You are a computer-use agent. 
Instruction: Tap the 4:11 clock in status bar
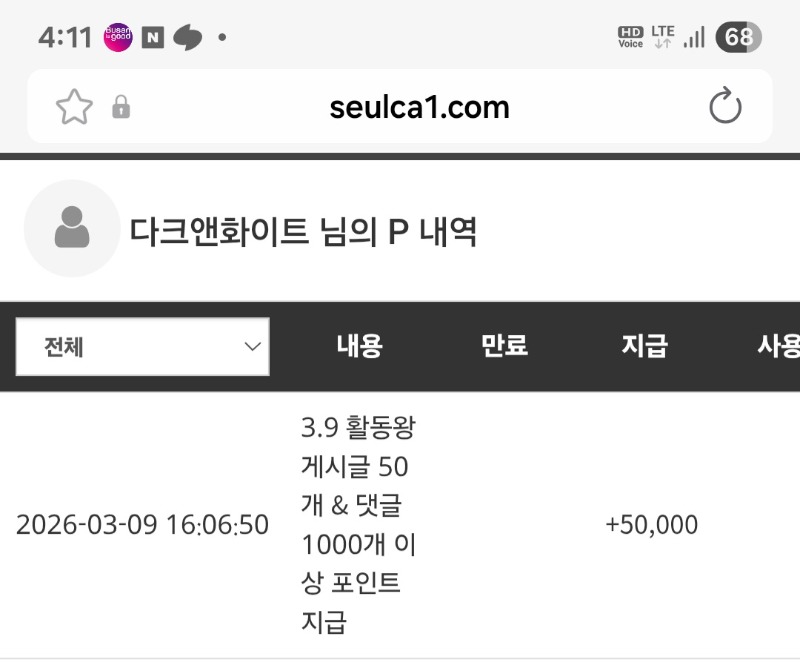tap(65, 38)
